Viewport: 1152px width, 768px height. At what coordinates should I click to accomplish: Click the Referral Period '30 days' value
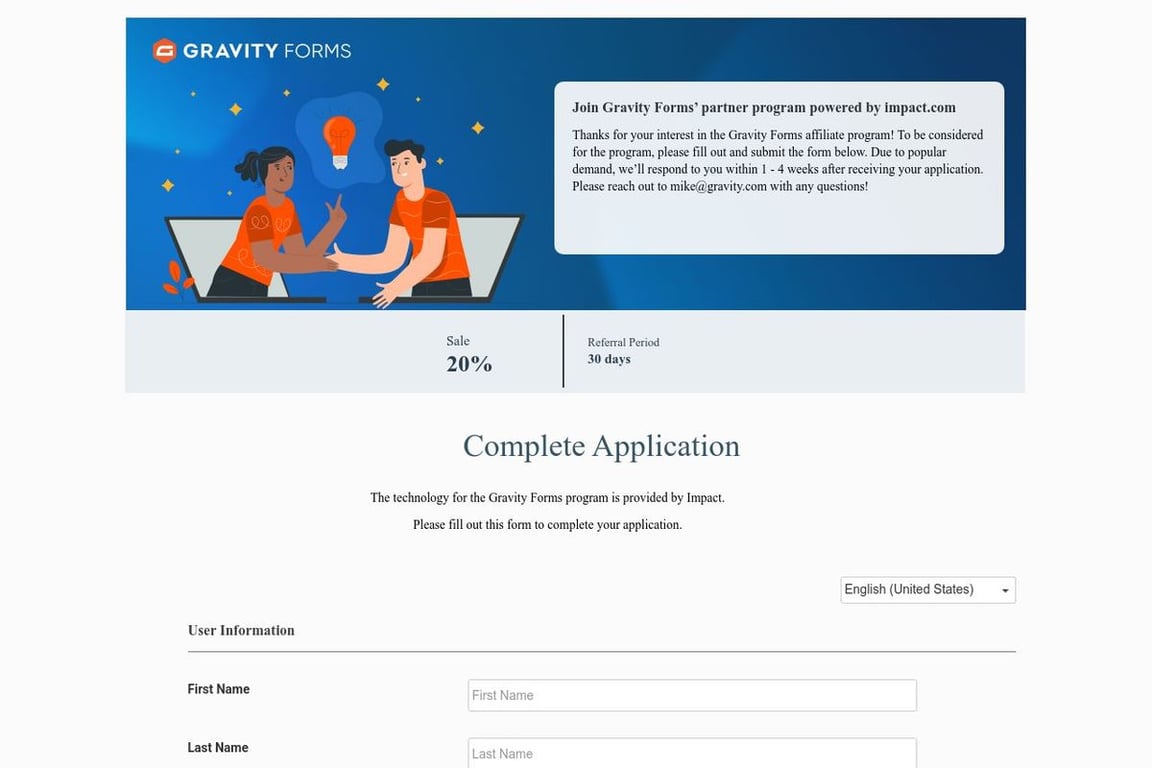pyautogui.click(x=609, y=359)
